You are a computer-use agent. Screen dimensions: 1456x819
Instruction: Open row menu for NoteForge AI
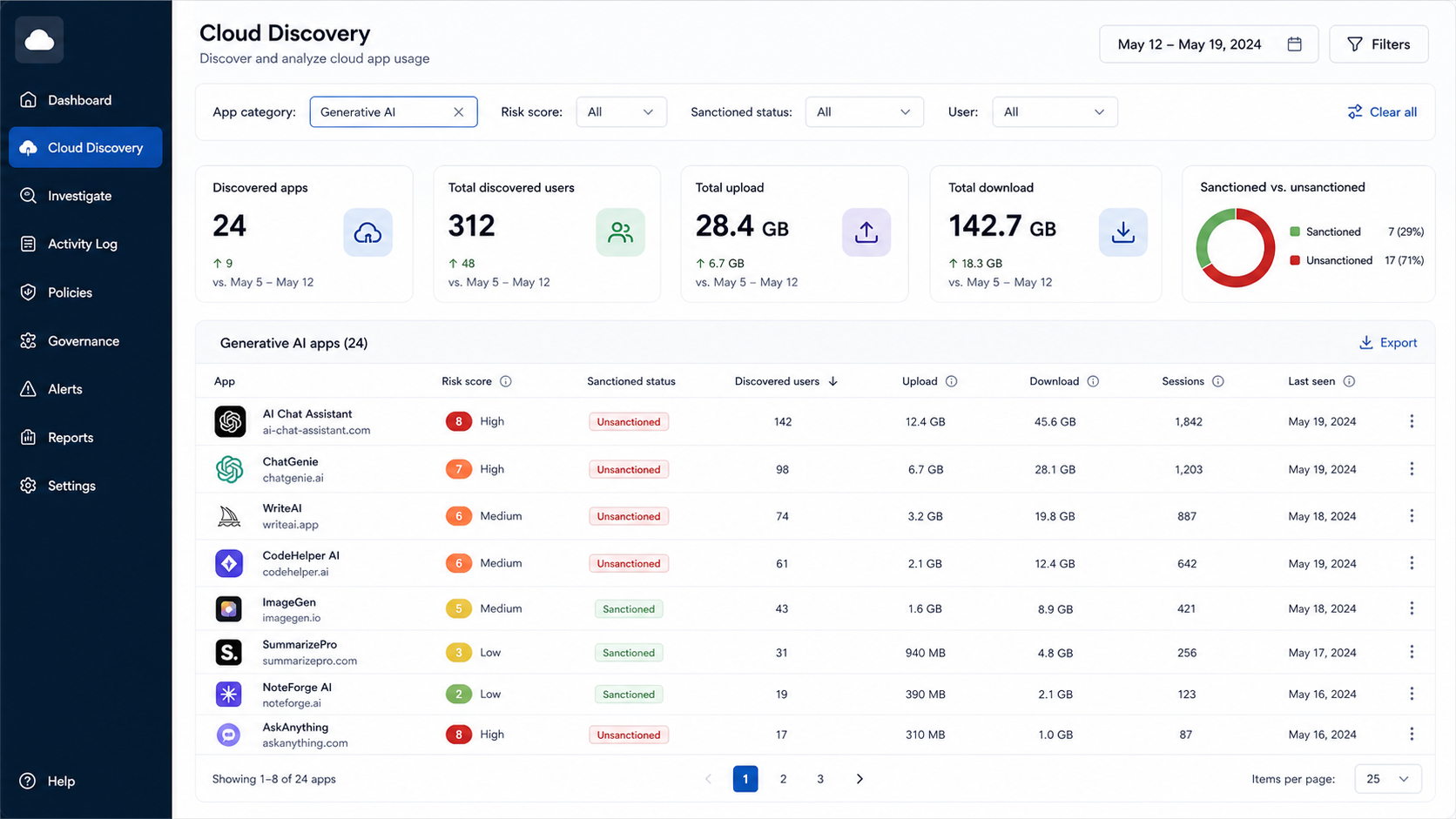(x=1412, y=694)
